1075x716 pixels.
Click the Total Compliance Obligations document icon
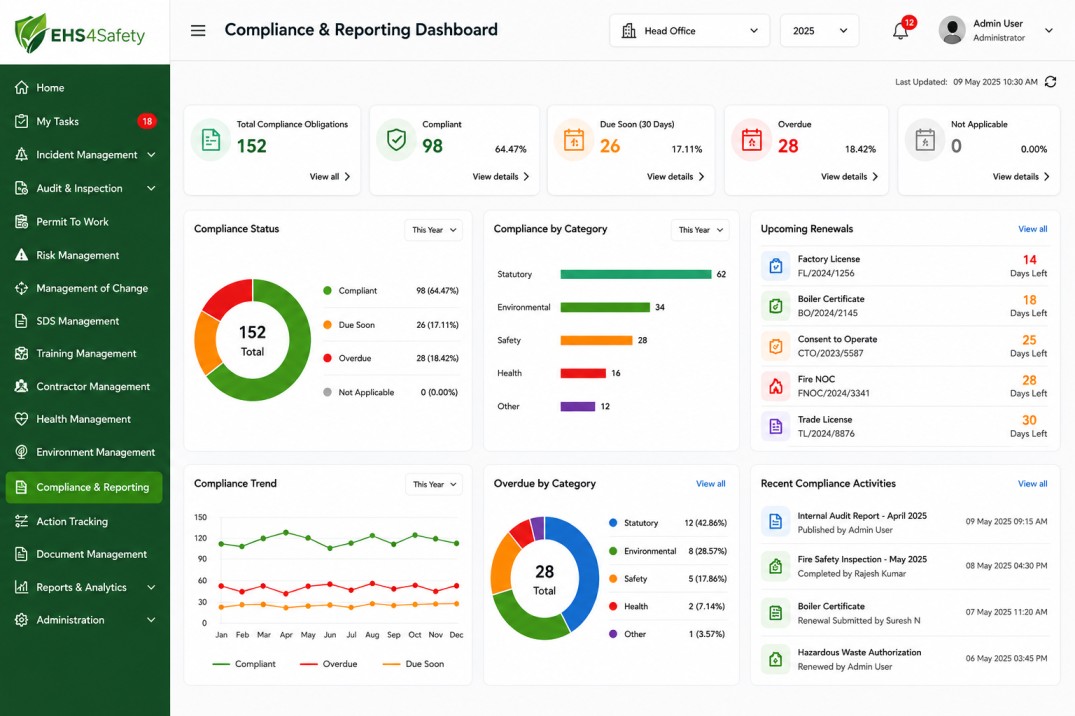(210, 140)
